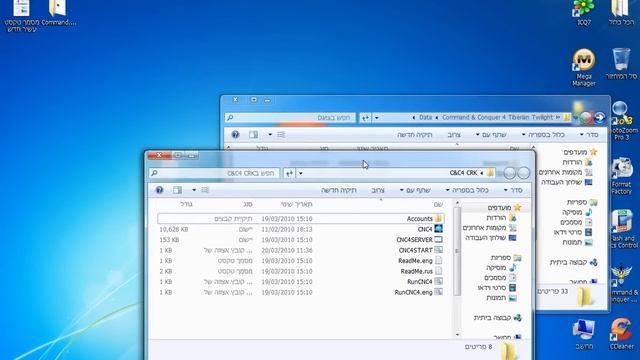Click help icon in the Data window toolbar
The image size is (640, 360).
tap(236, 134)
